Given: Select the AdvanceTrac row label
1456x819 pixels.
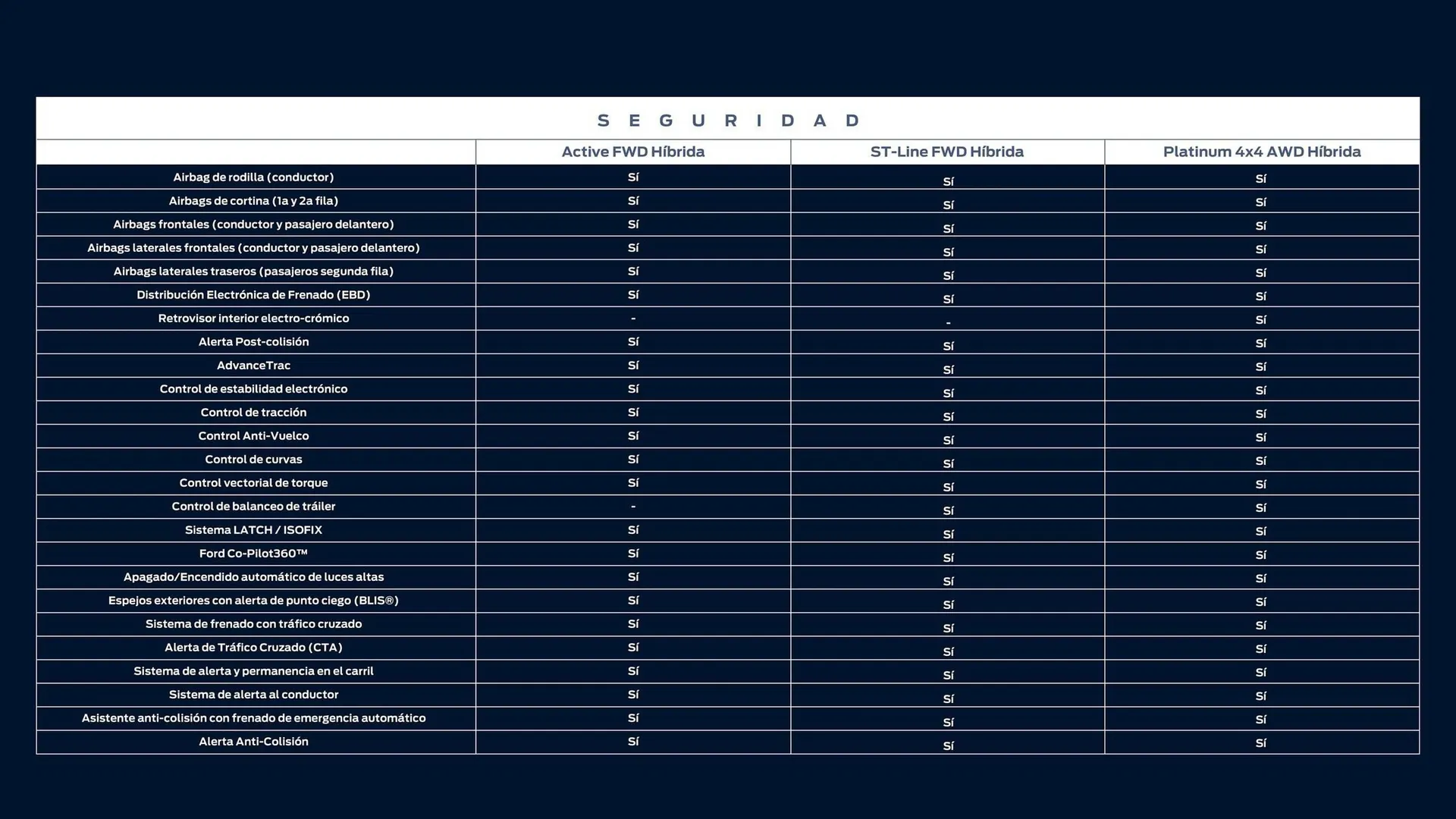Looking at the screenshot, I should 254,365.
